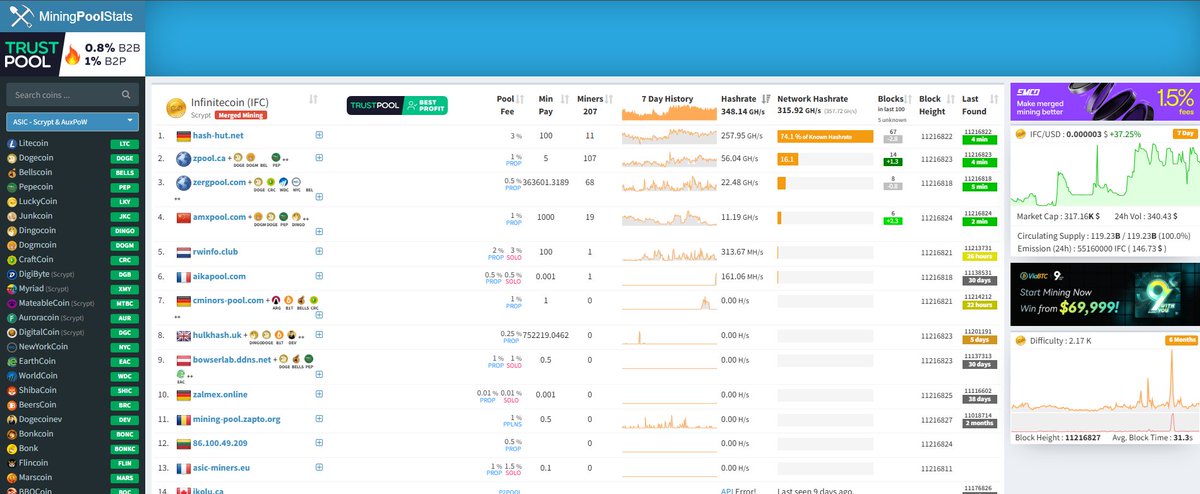Click the 7 Day price chart toggle
Screen dimensions: 1200x494
point(1183,133)
